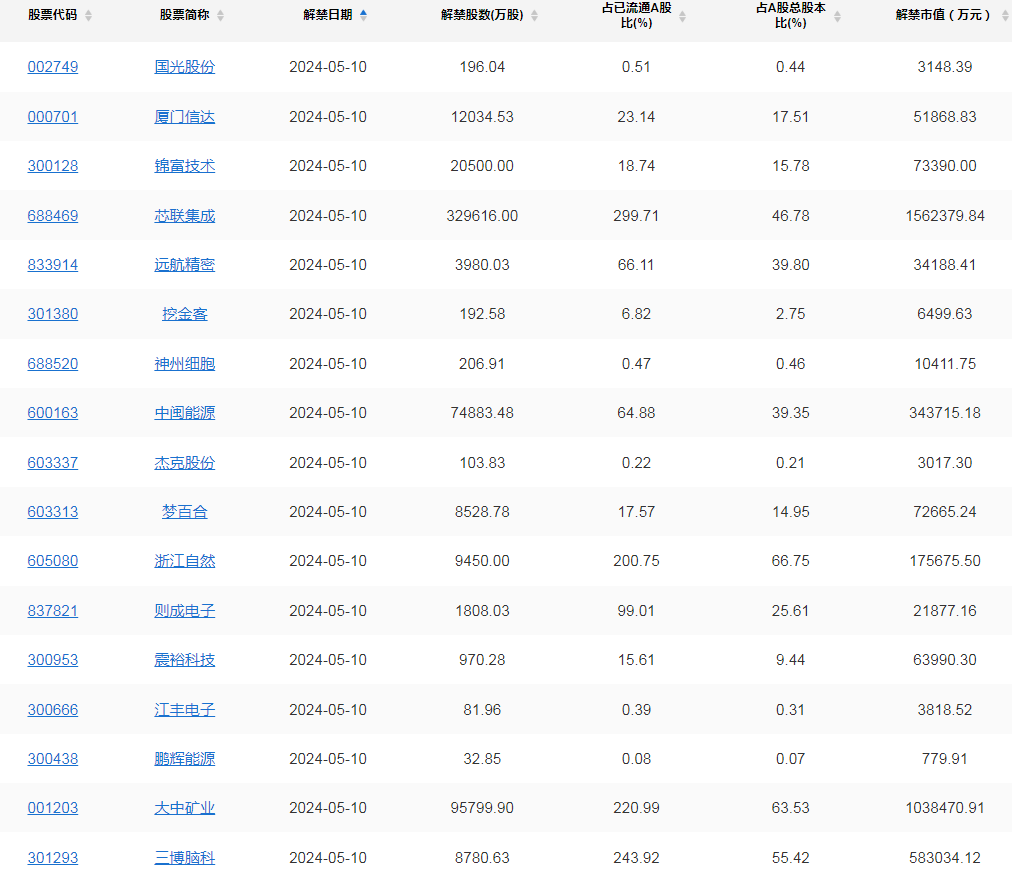Follow stock code link 301293

coord(53,858)
